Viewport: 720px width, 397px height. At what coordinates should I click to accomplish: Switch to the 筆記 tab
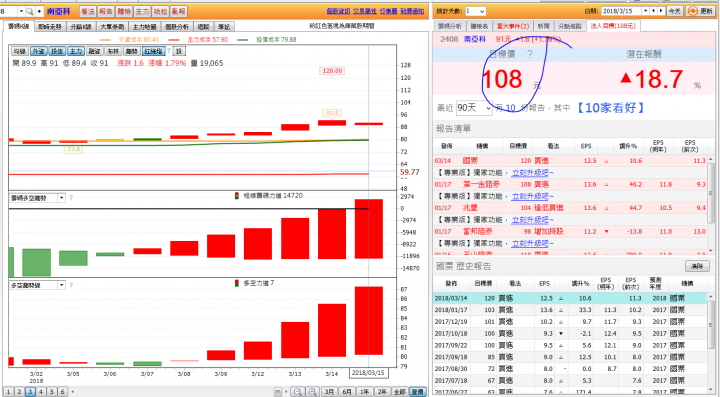pos(224,27)
